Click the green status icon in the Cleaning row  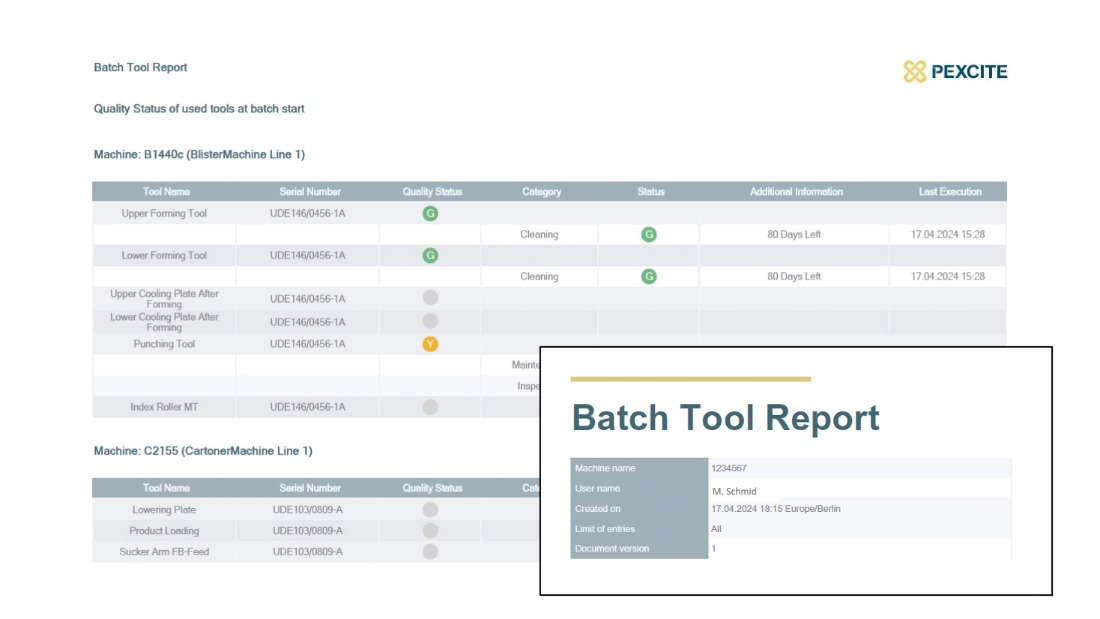tap(648, 234)
